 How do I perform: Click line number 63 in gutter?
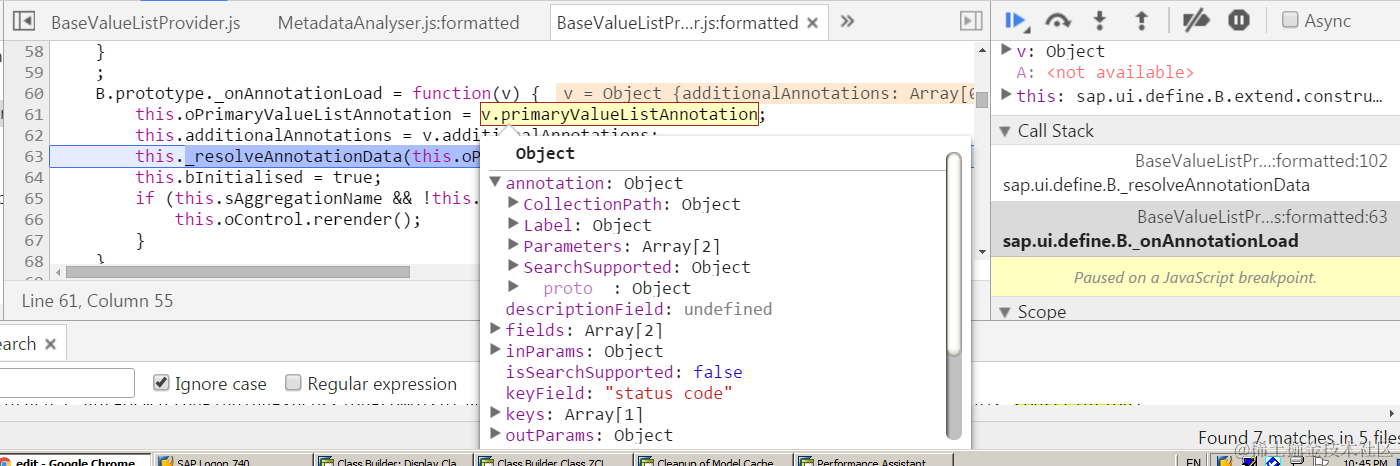tap(34, 156)
